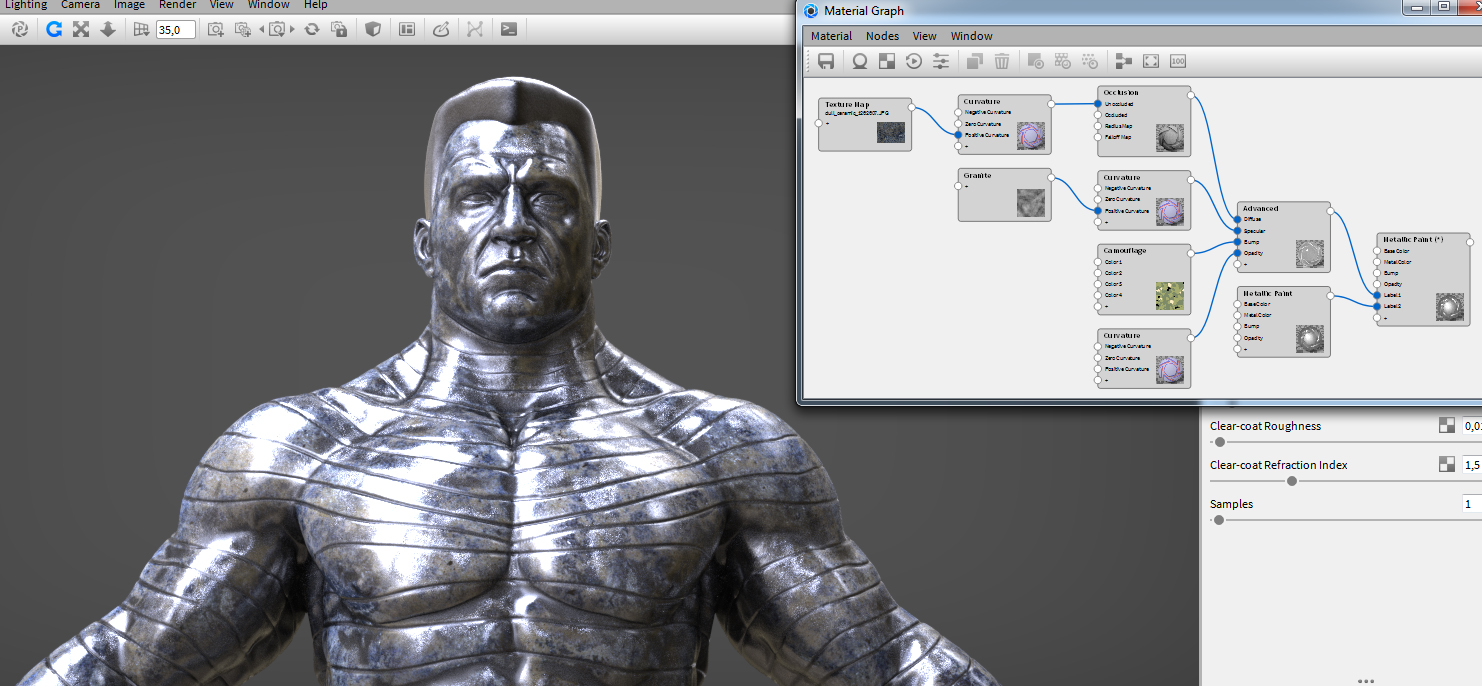
Task: Open the Help menu
Action: click(316, 5)
